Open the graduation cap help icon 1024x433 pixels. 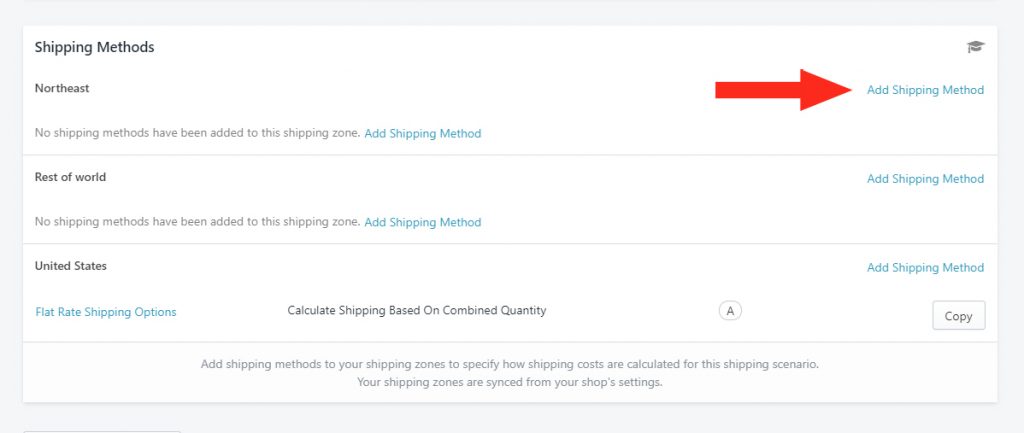click(975, 46)
